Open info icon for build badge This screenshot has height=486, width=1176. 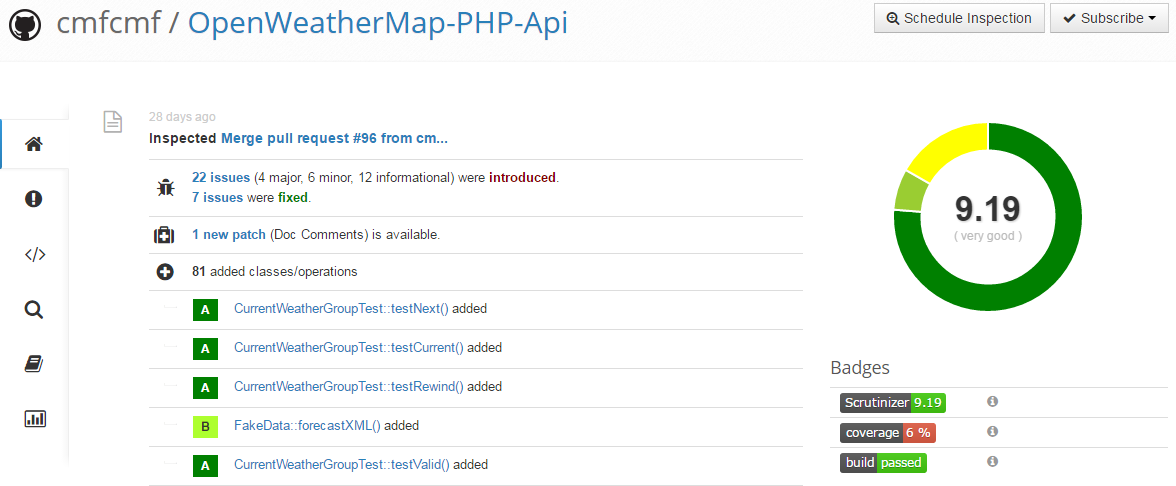point(992,461)
